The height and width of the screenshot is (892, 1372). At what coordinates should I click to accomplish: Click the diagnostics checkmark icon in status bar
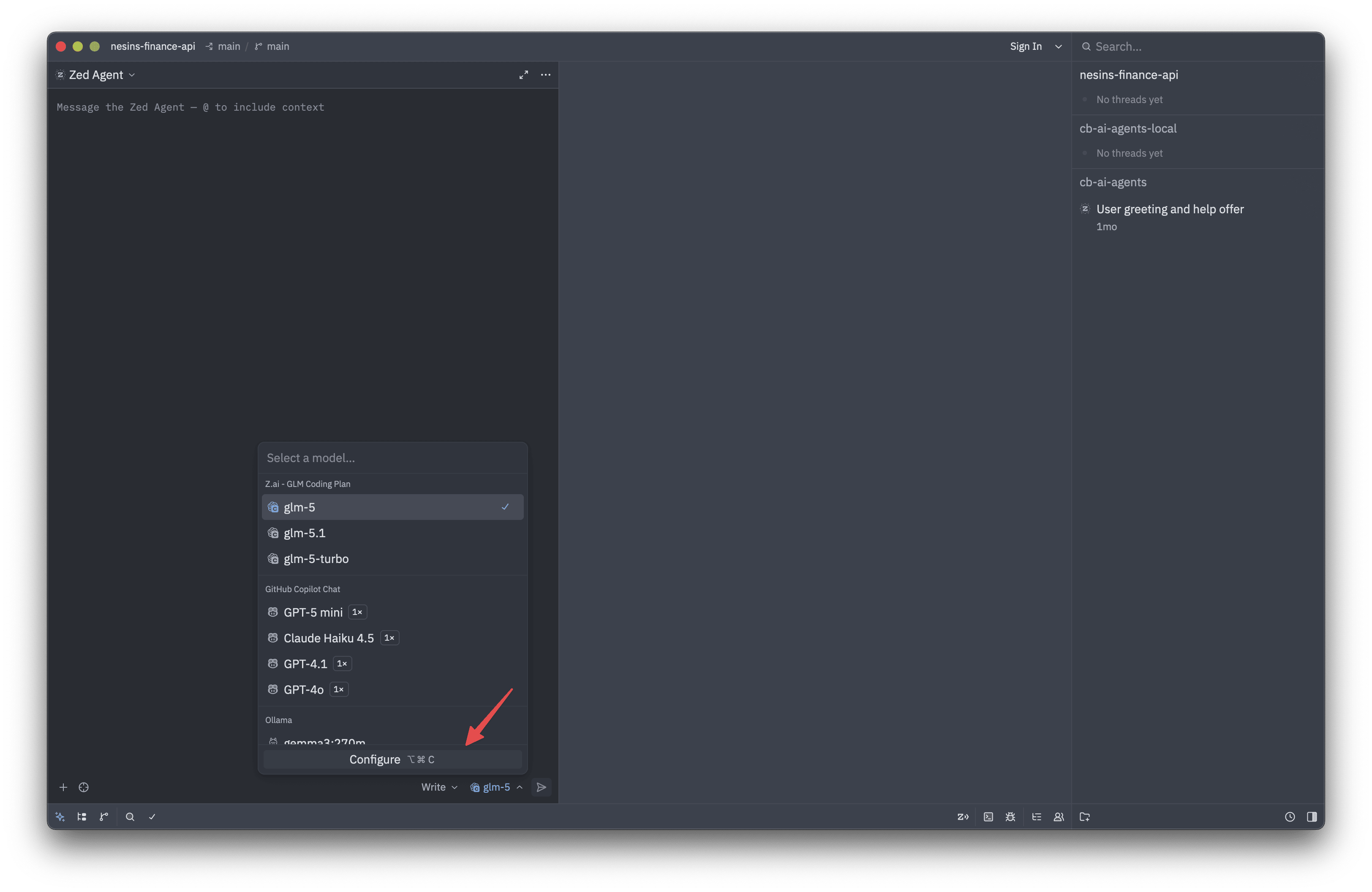coord(152,816)
